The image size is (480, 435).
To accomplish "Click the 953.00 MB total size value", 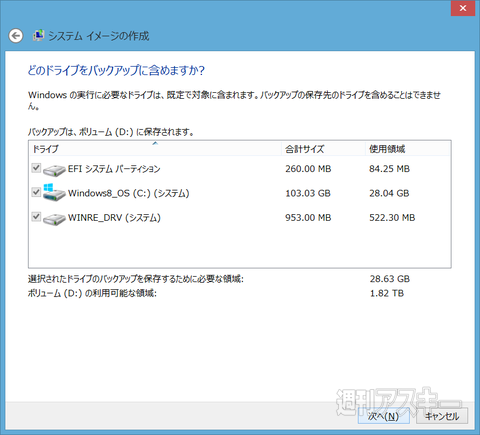I will click(x=308, y=218).
